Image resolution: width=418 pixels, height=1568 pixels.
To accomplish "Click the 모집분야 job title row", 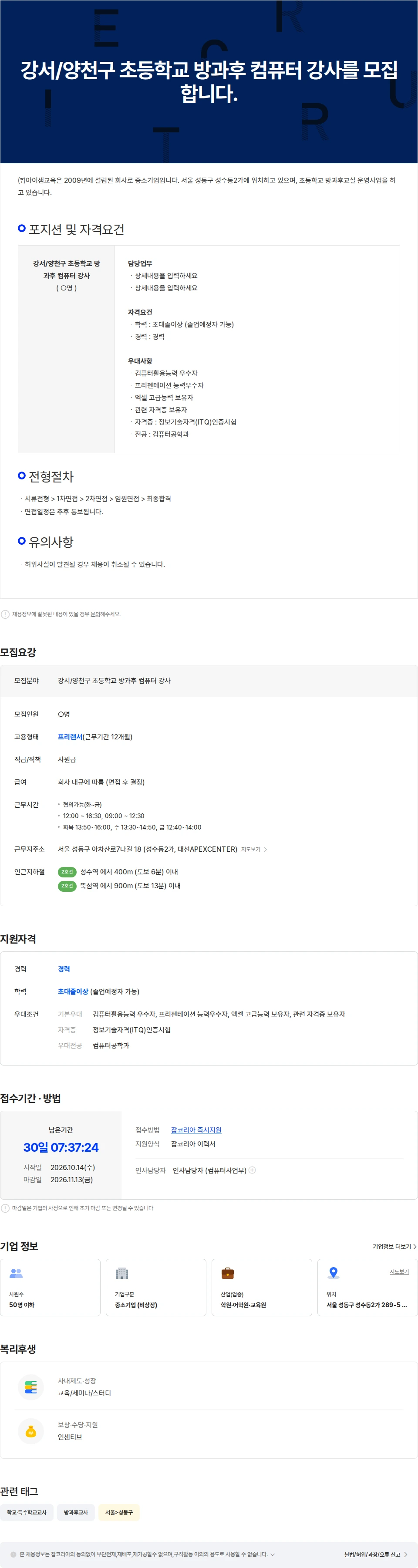I will tap(209, 681).
